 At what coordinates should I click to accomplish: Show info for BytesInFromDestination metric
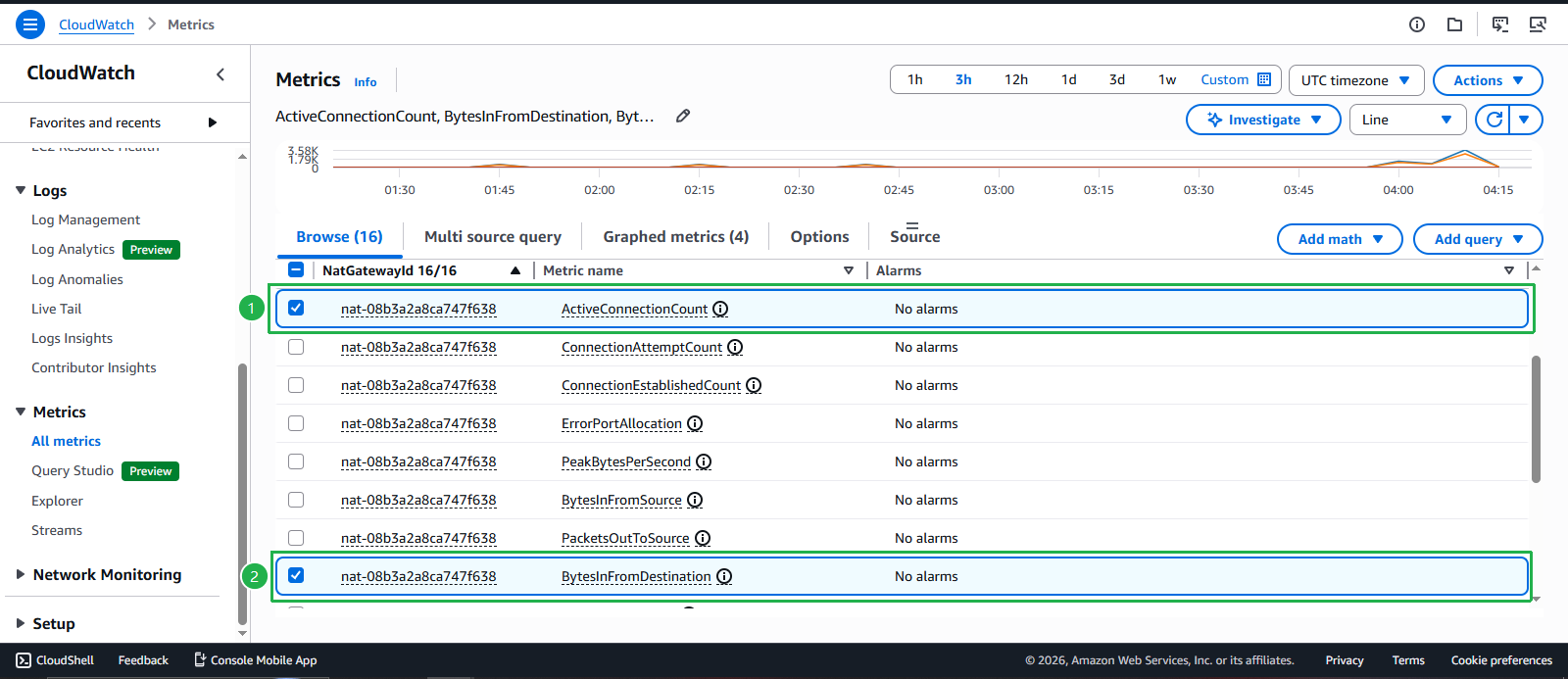tap(724, 576)
